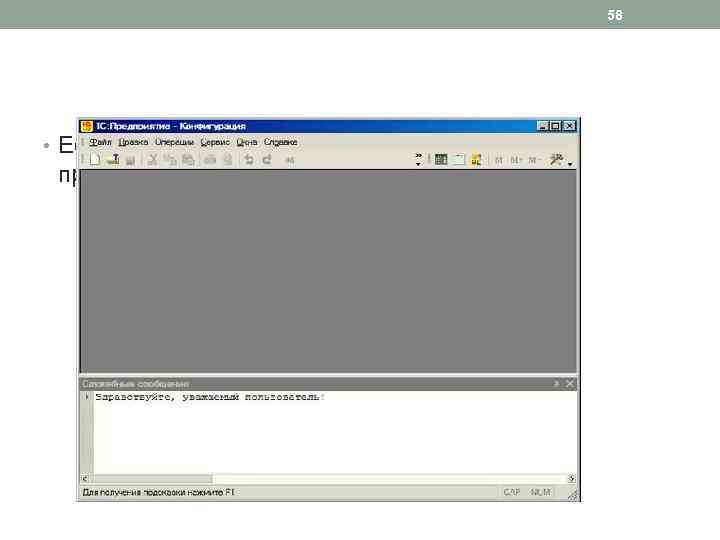Screen dimensions: 720x540
Task: Close the 1C:Предприятие window
Action: click(569, 126)
